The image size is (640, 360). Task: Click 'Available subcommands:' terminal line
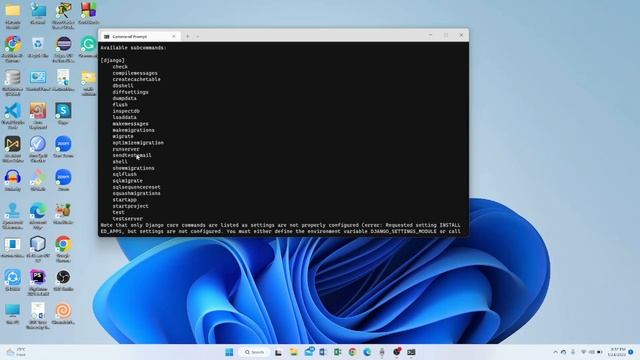click(x=133, y=48)
